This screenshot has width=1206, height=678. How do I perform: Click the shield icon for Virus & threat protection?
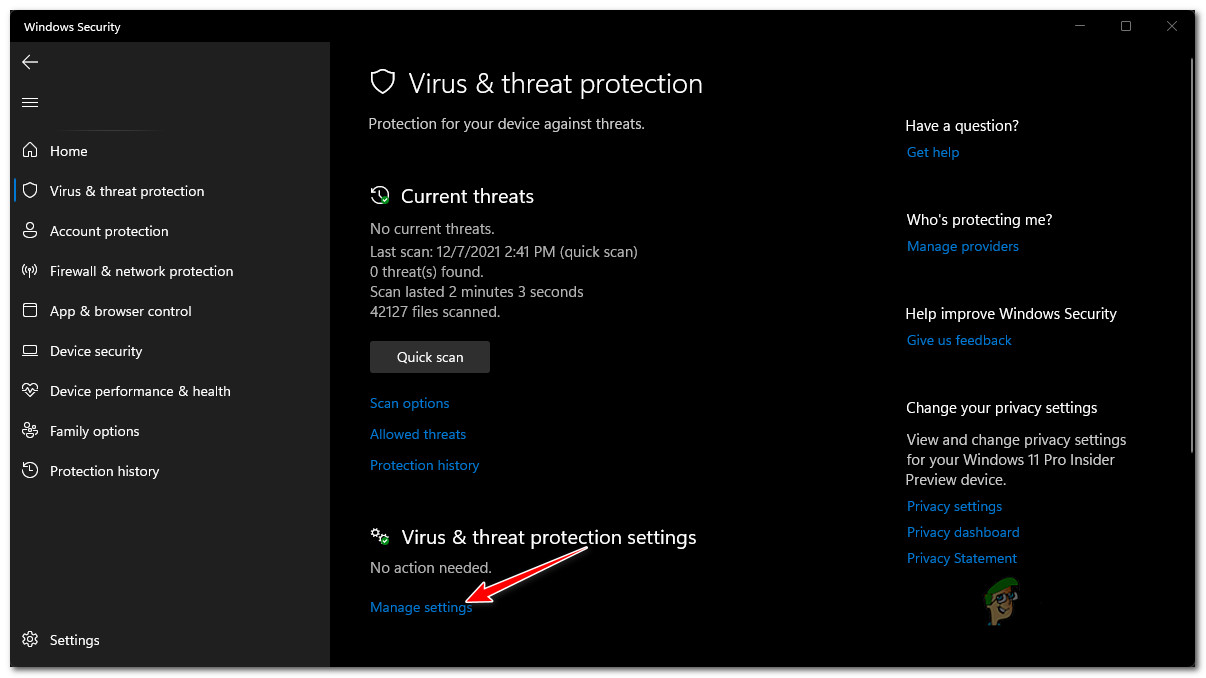click(30, 191)
